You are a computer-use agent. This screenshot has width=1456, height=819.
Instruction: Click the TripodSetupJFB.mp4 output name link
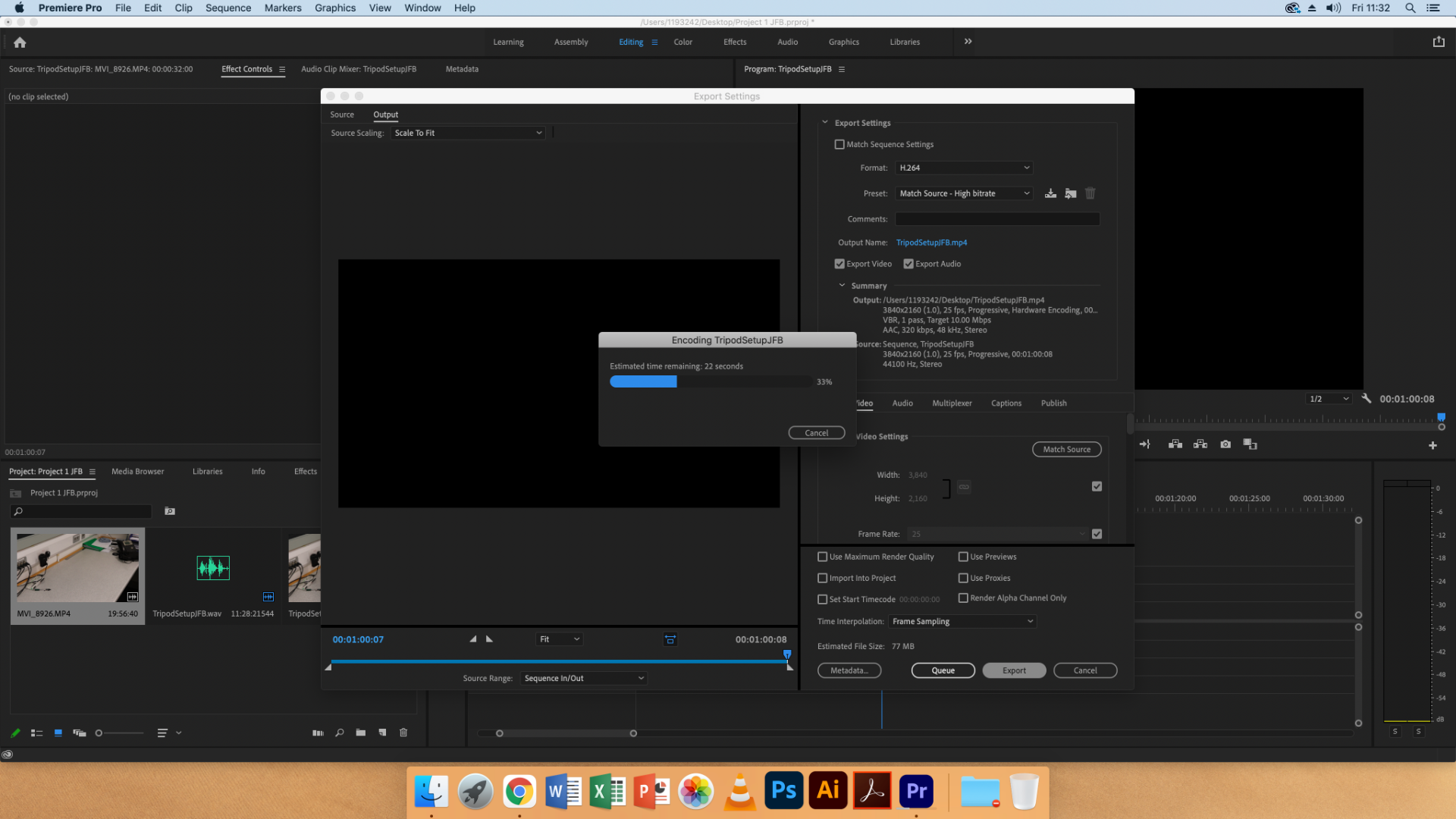[x=931, y=242]
